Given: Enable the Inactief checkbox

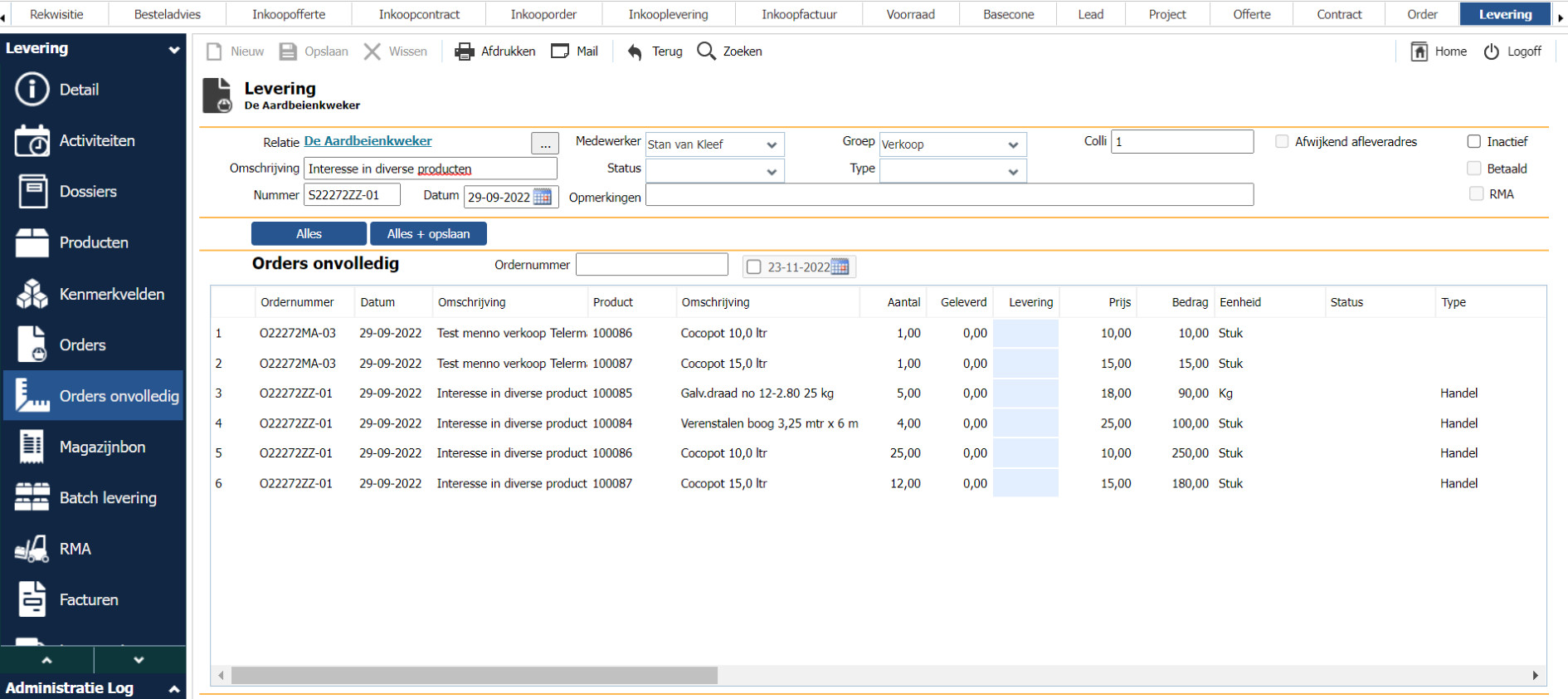Looking at the screenshot, I should (x=1474, y=142).
